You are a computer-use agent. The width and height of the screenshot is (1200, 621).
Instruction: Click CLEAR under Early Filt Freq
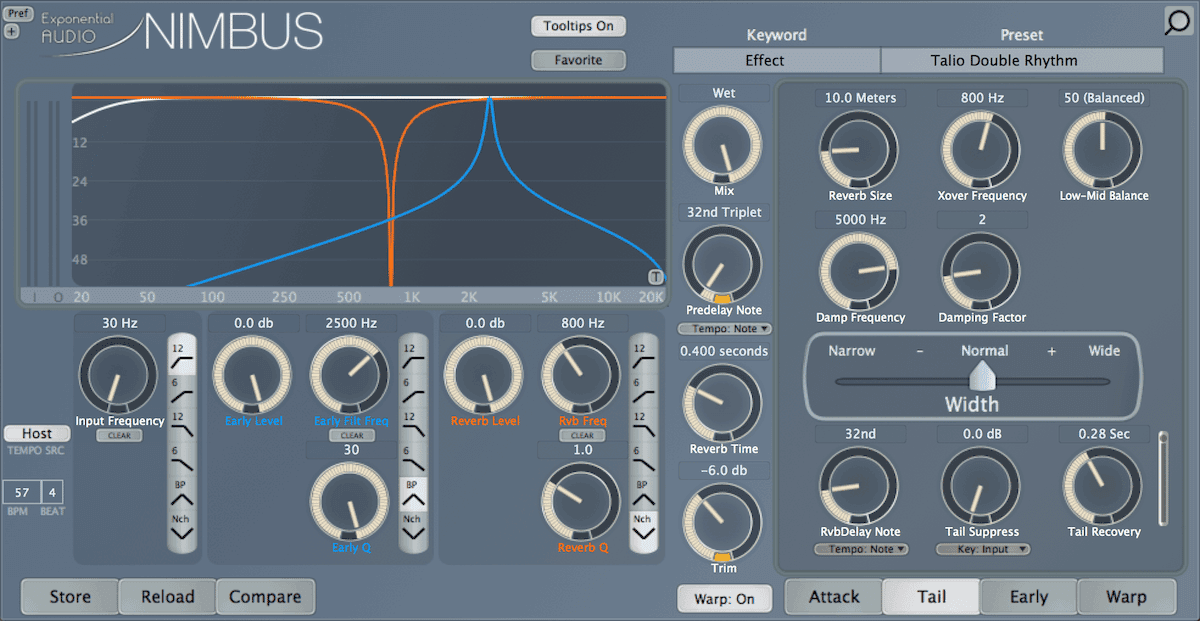coord(351,436)
